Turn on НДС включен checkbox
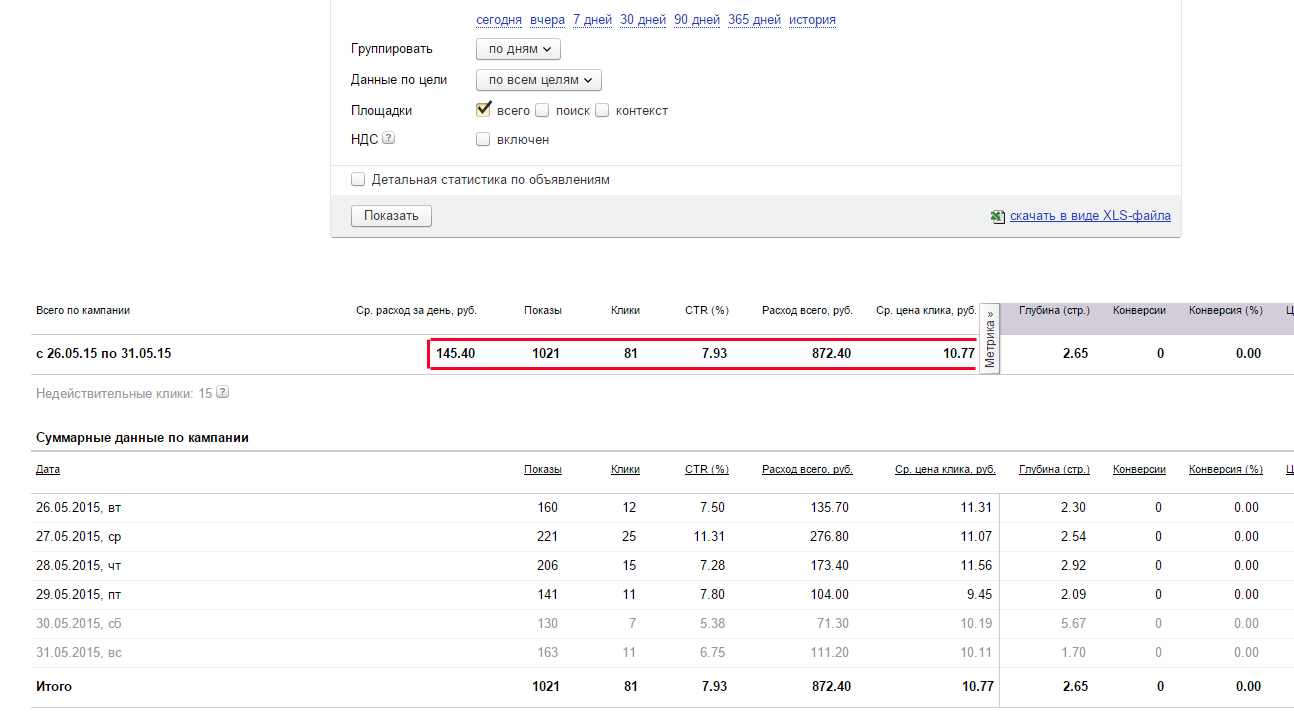Screen dimensions: 1294x723 pyautogui.click(x=484, y=139)
